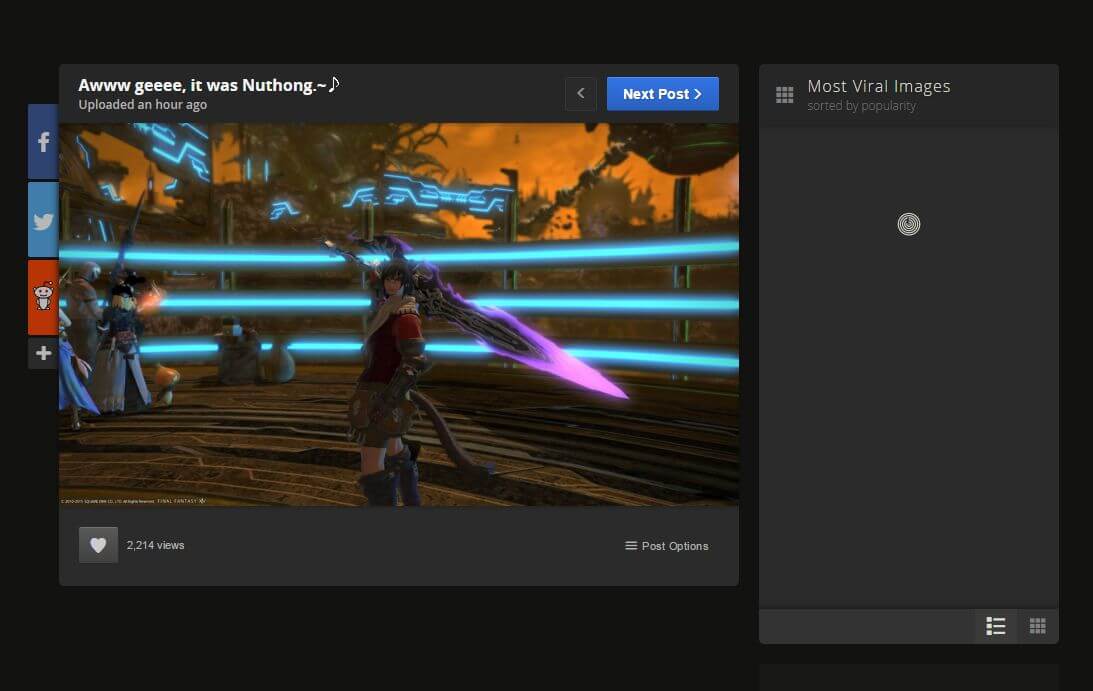1093x691 pixels.
Task: Favorite the post with the heart icon
Action: tap(98, 545)
